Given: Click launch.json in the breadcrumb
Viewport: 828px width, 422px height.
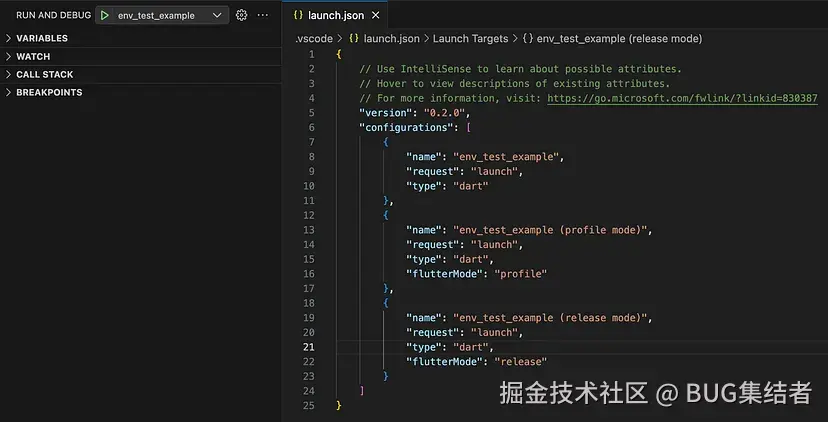Looking at the screenshot, I should pos(391,39).
